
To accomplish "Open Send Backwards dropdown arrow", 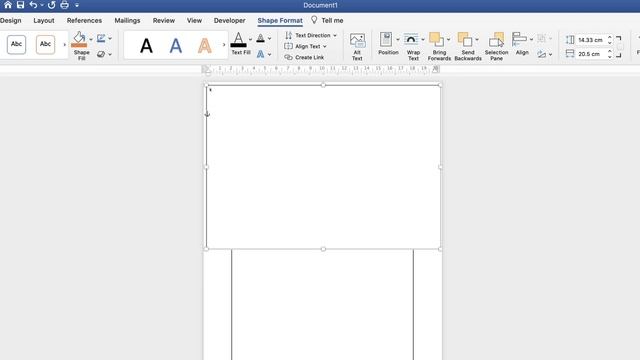I will pyautogui.click(x=477, y=40).
